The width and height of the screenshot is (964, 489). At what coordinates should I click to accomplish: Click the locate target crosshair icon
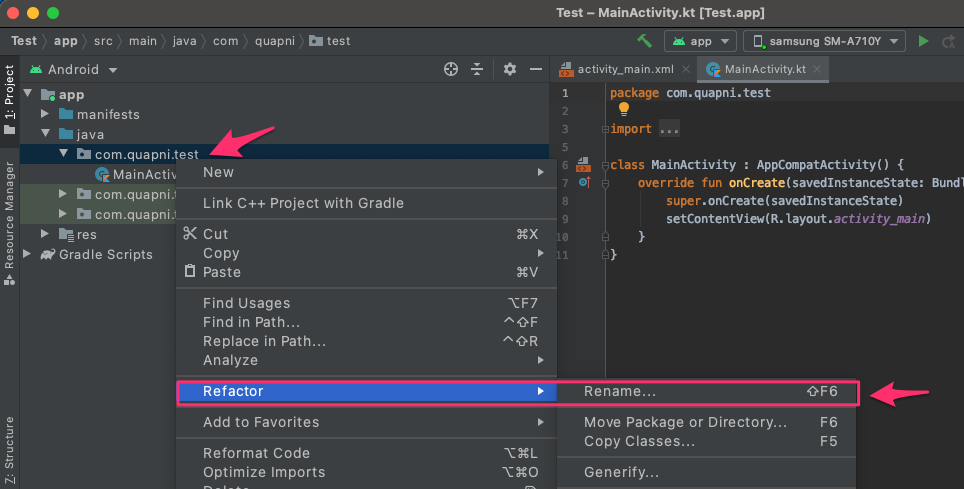451,69
